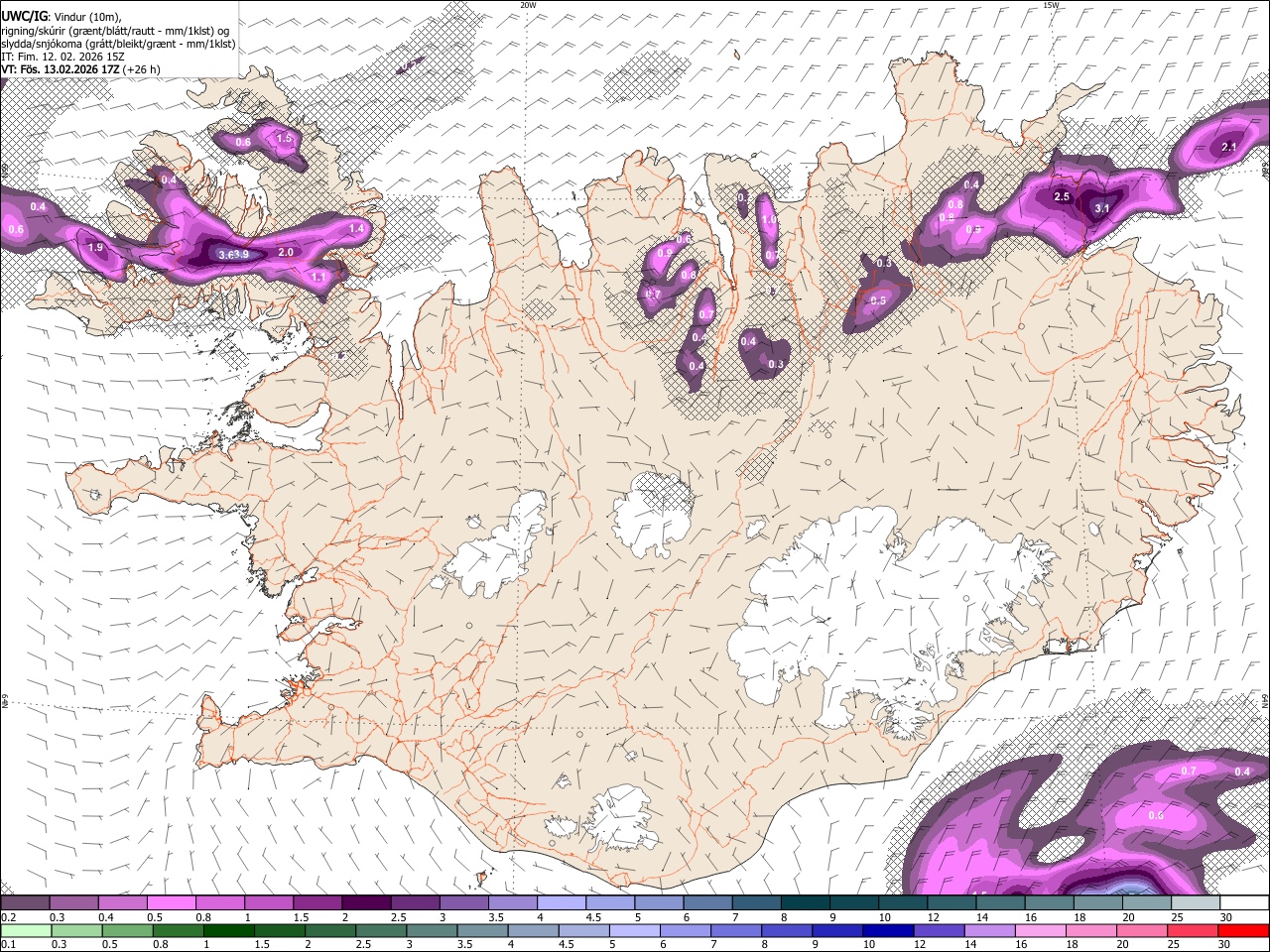The image size is (1270, 952).
Task: Click the 20W longitude label
Action: click(528, 5)
